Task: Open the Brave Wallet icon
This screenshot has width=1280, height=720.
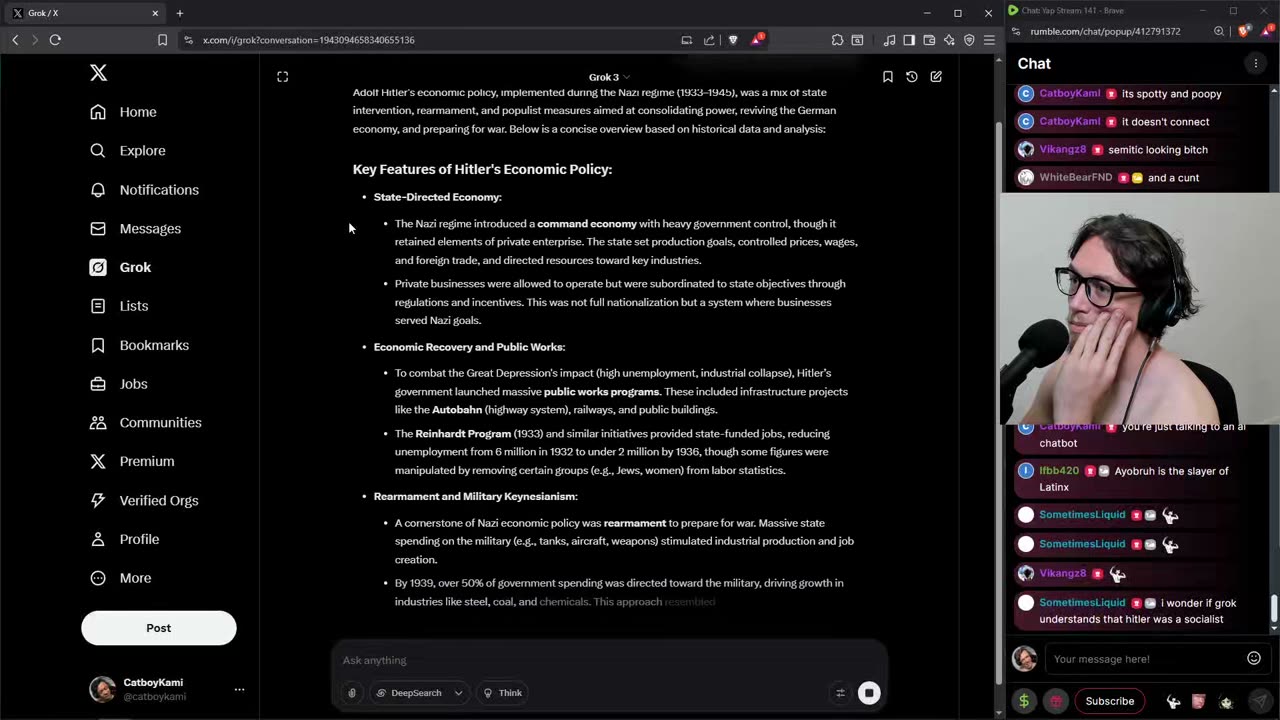Action: point(929,40)
